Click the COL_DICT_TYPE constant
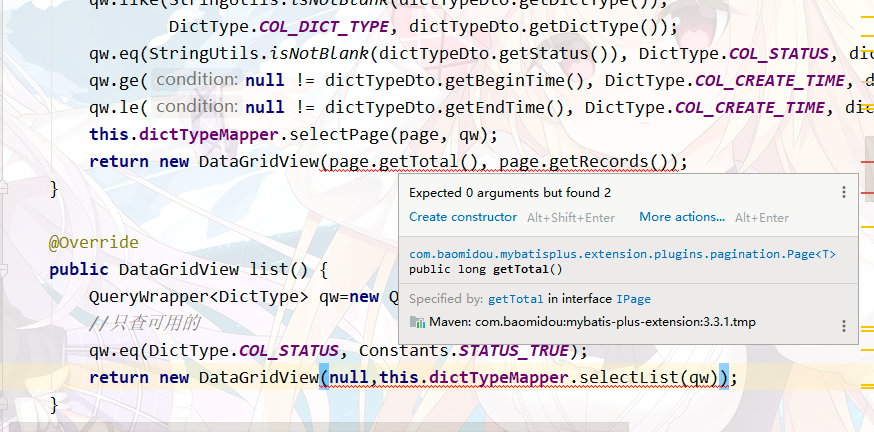Screen dimensions: 874x432 pos(324,27)
